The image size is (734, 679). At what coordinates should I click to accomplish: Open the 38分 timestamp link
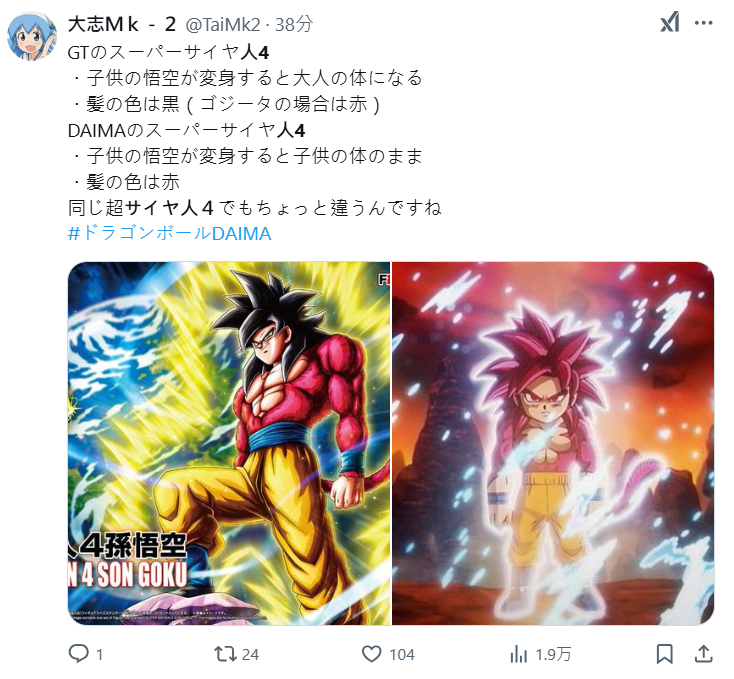tap(294, 24)
